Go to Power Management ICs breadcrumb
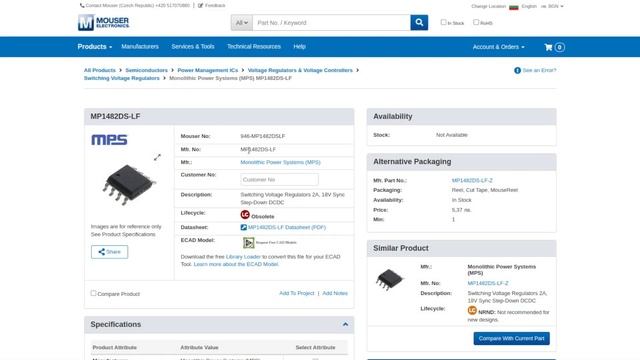 coord(208,70)
